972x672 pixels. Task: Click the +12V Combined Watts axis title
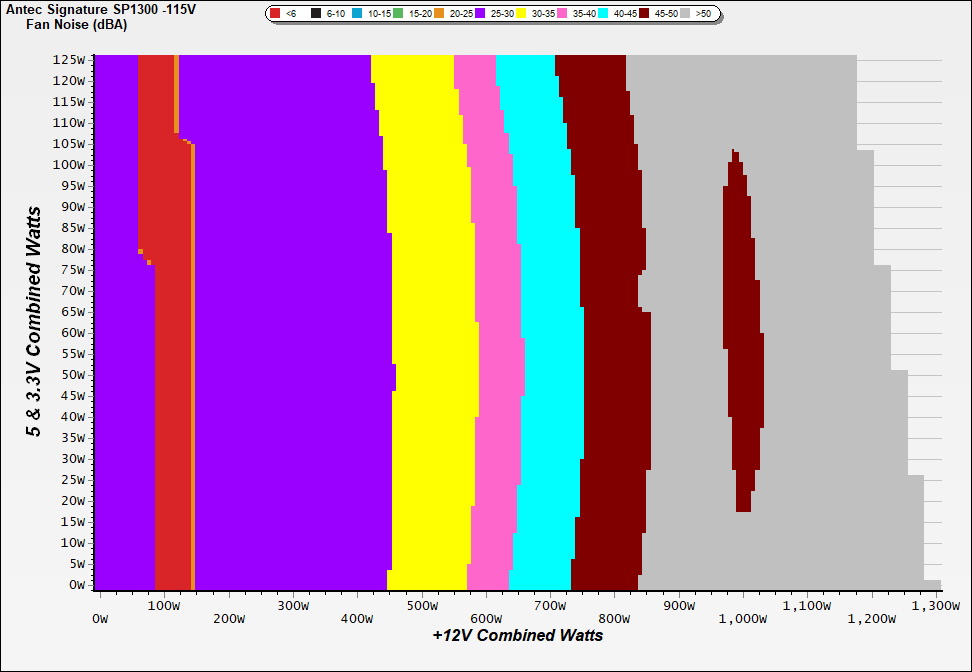pos(517,635)
